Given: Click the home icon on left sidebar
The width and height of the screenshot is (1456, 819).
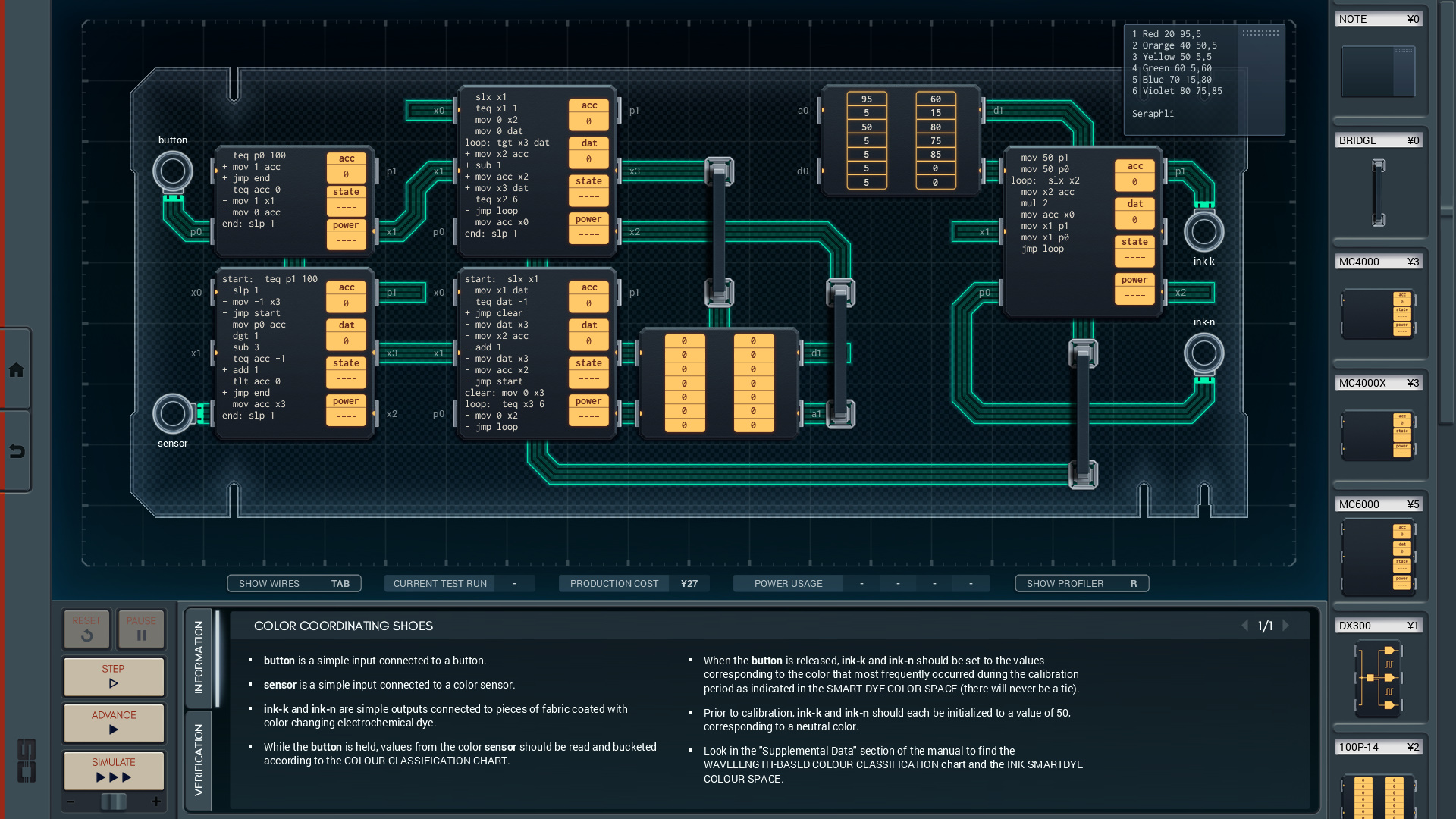Looking at the screenshot, I should [16, 370].
